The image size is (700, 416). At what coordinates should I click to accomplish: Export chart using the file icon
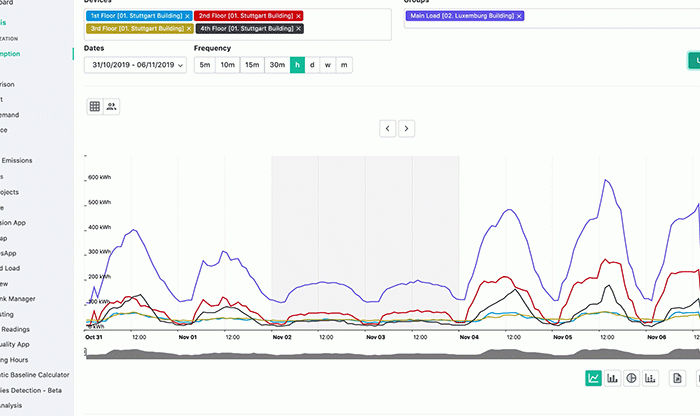677,378
